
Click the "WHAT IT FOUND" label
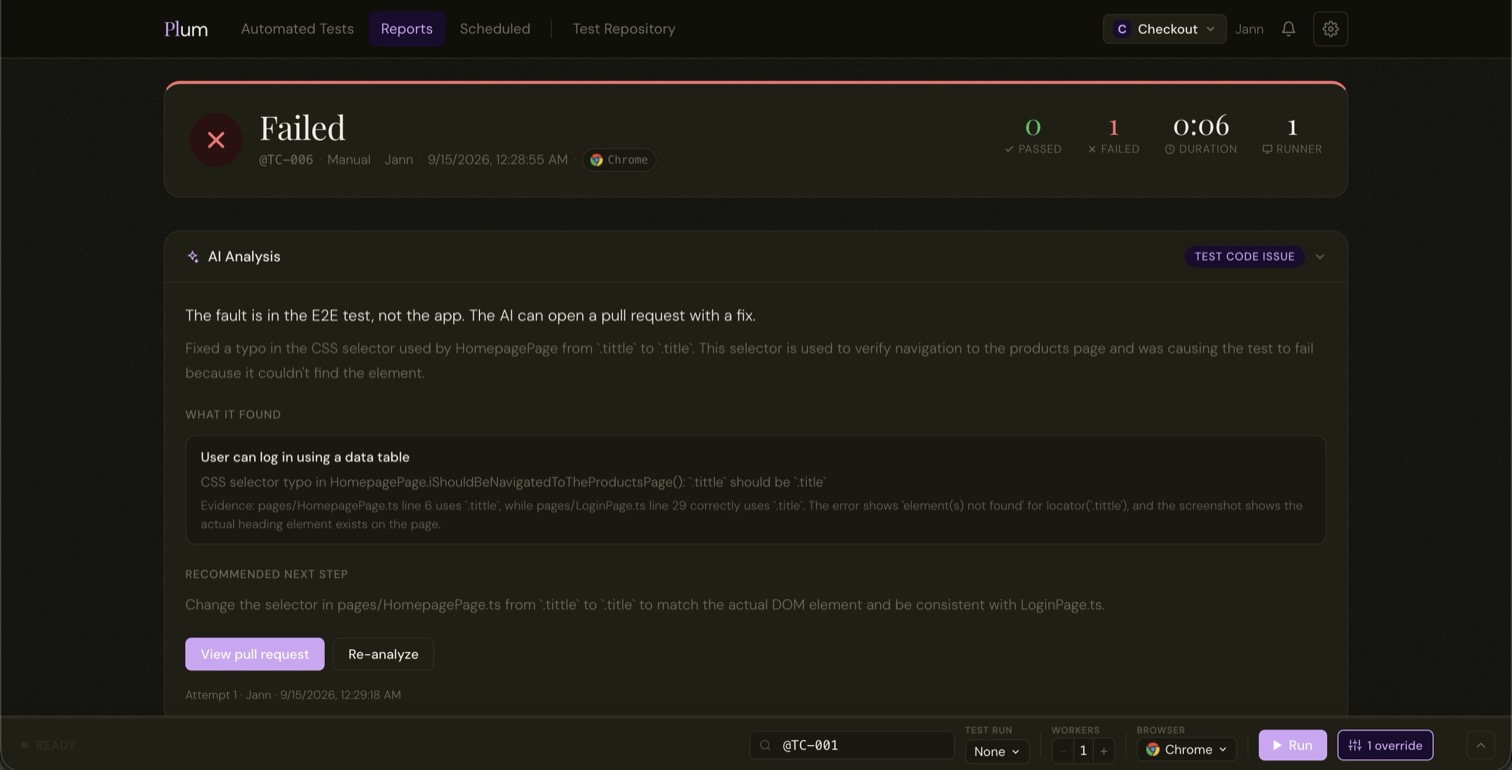(x=233, y=415)
